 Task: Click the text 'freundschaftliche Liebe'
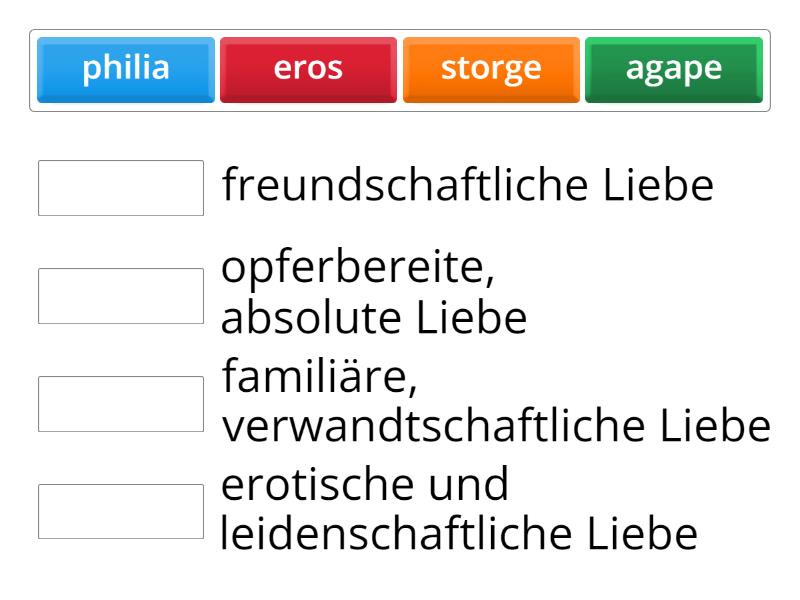[468, 186]
